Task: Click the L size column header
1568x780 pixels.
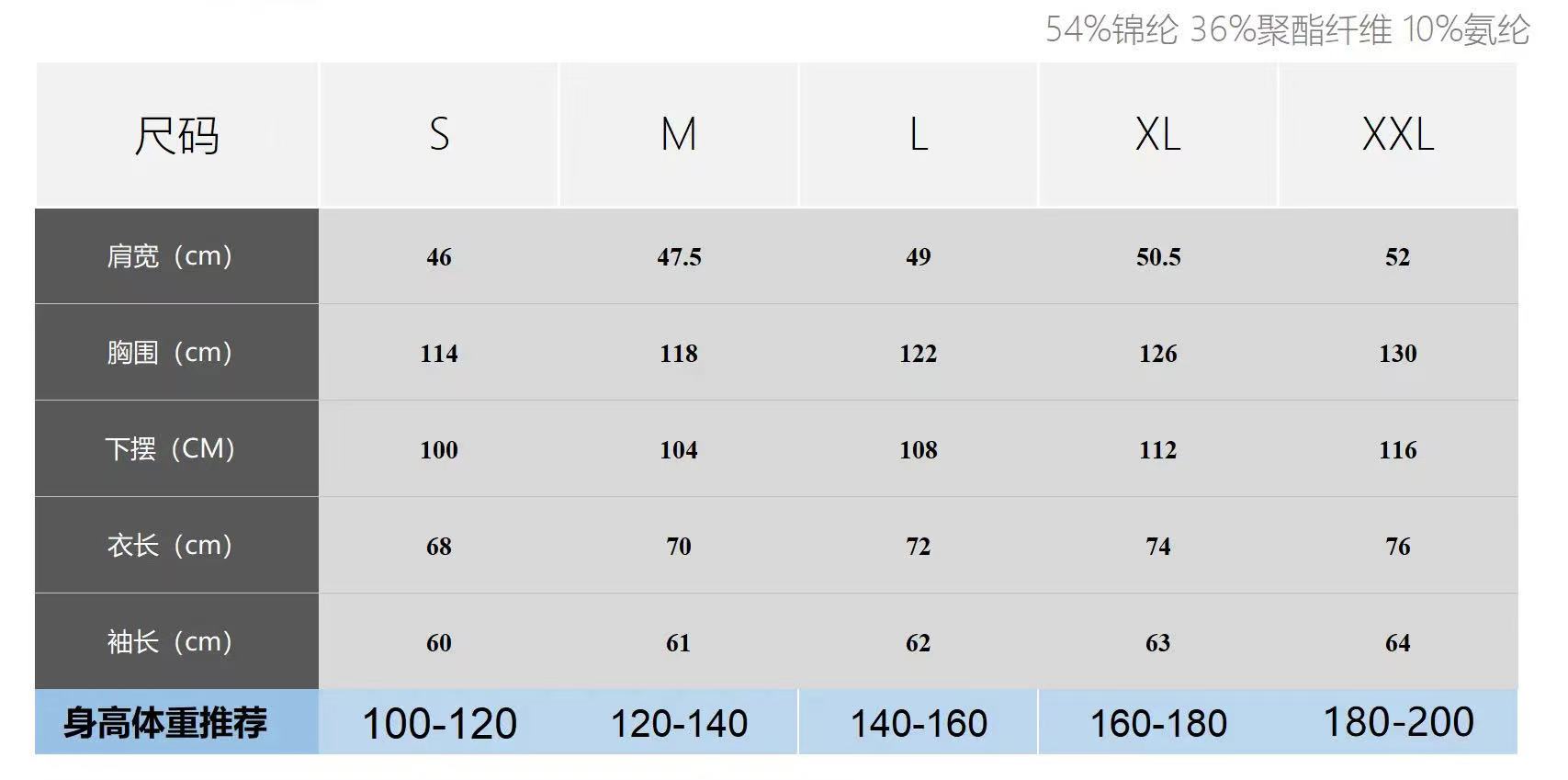Action: (x=919, y=135)
